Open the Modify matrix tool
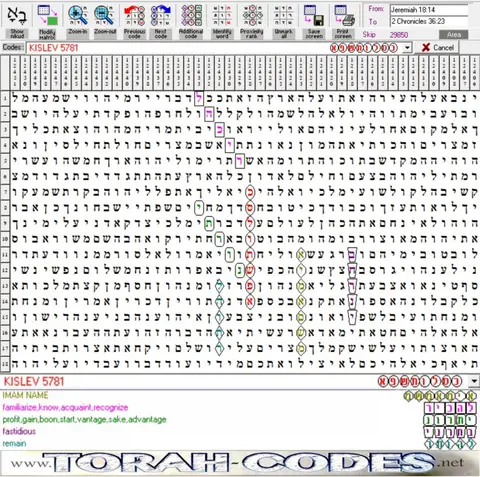This screenshot has height=477, width=480. (x=47, y=15)
